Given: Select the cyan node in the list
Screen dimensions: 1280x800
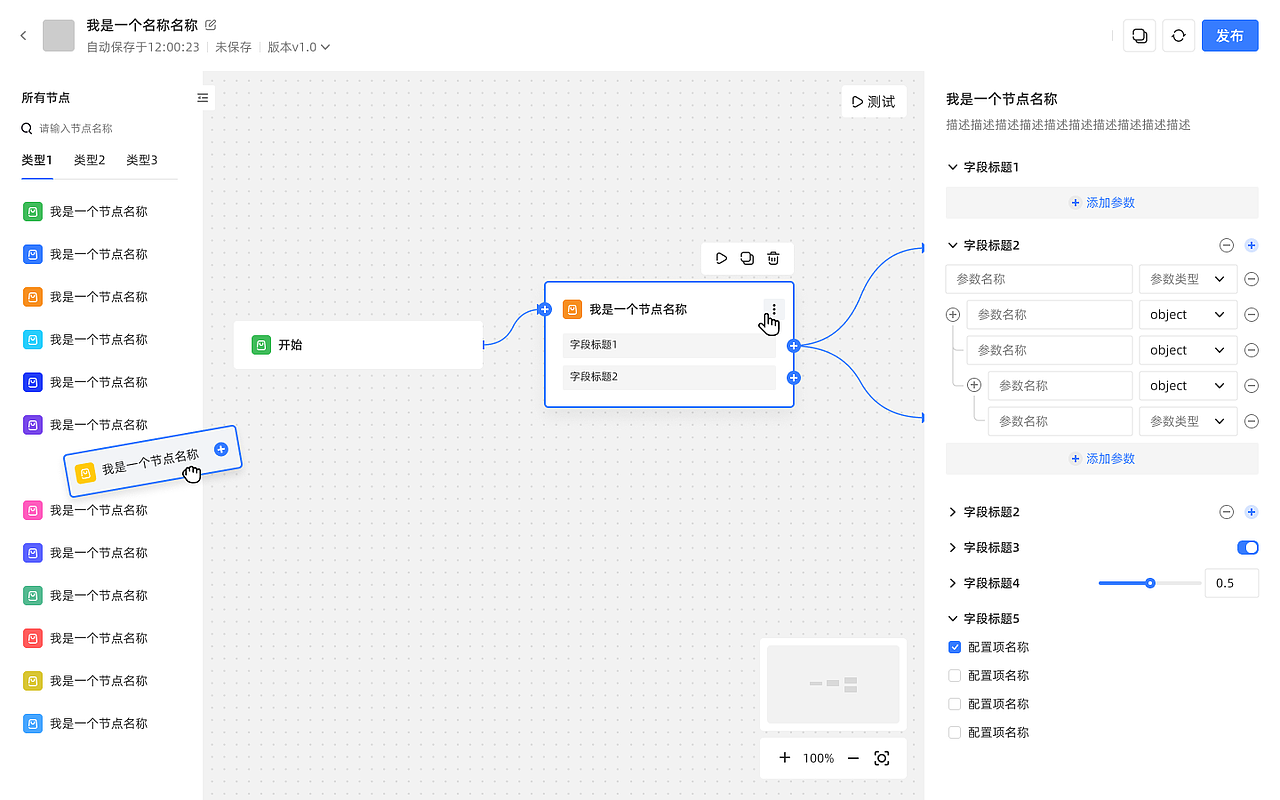Looking at the screenshot, I should tap(32, 340).
